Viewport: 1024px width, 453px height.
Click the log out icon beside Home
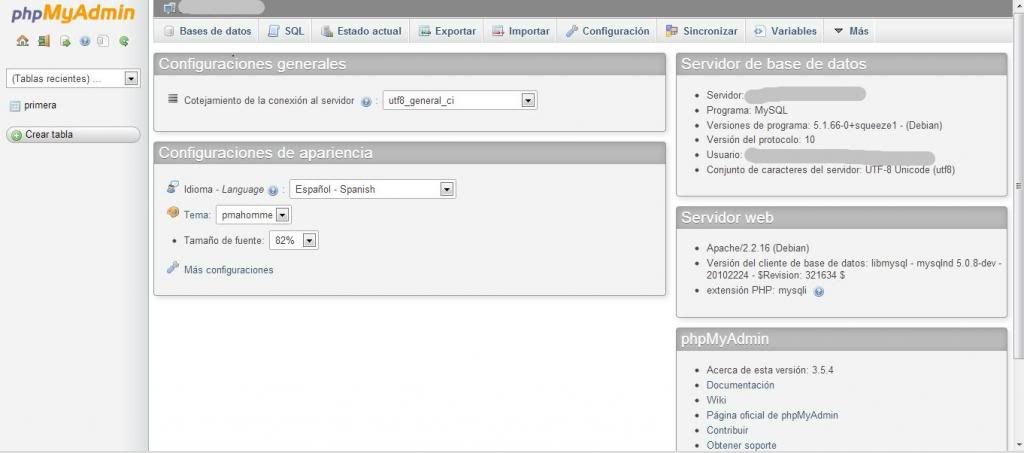click(x=43, y=41)
